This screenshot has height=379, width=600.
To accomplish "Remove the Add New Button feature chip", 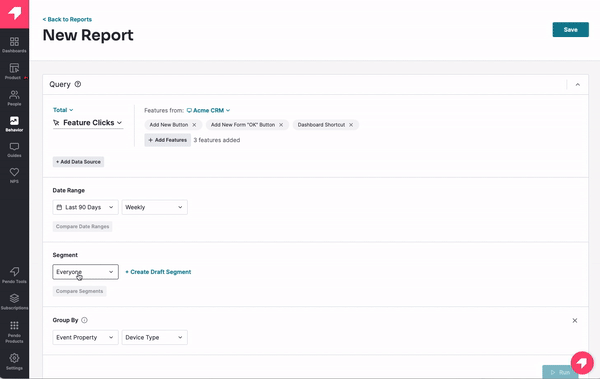I will pos(194,125).
